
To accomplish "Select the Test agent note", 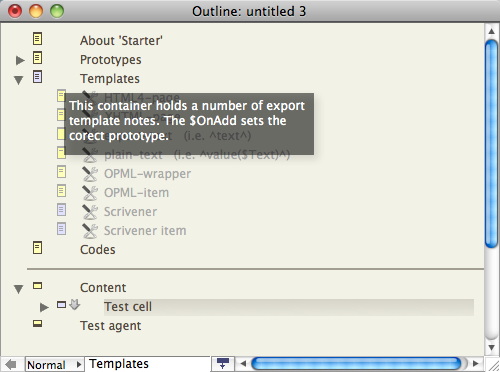I will pos(110,326).
